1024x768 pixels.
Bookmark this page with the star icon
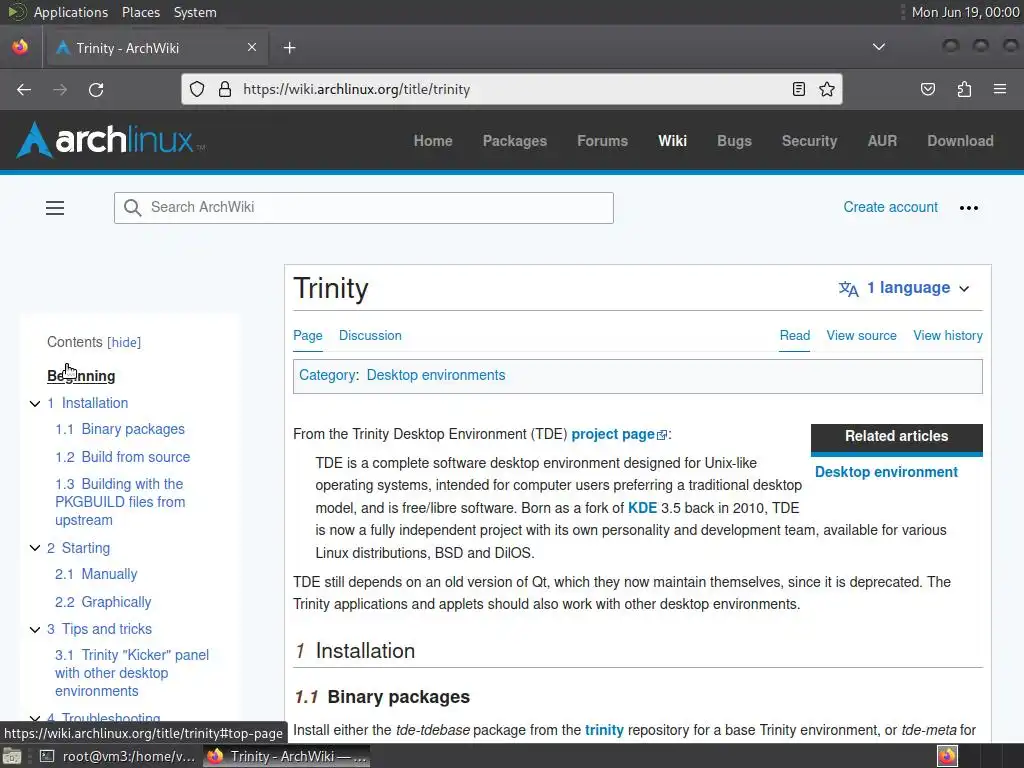pyautogui.click(x=827, y=89)
